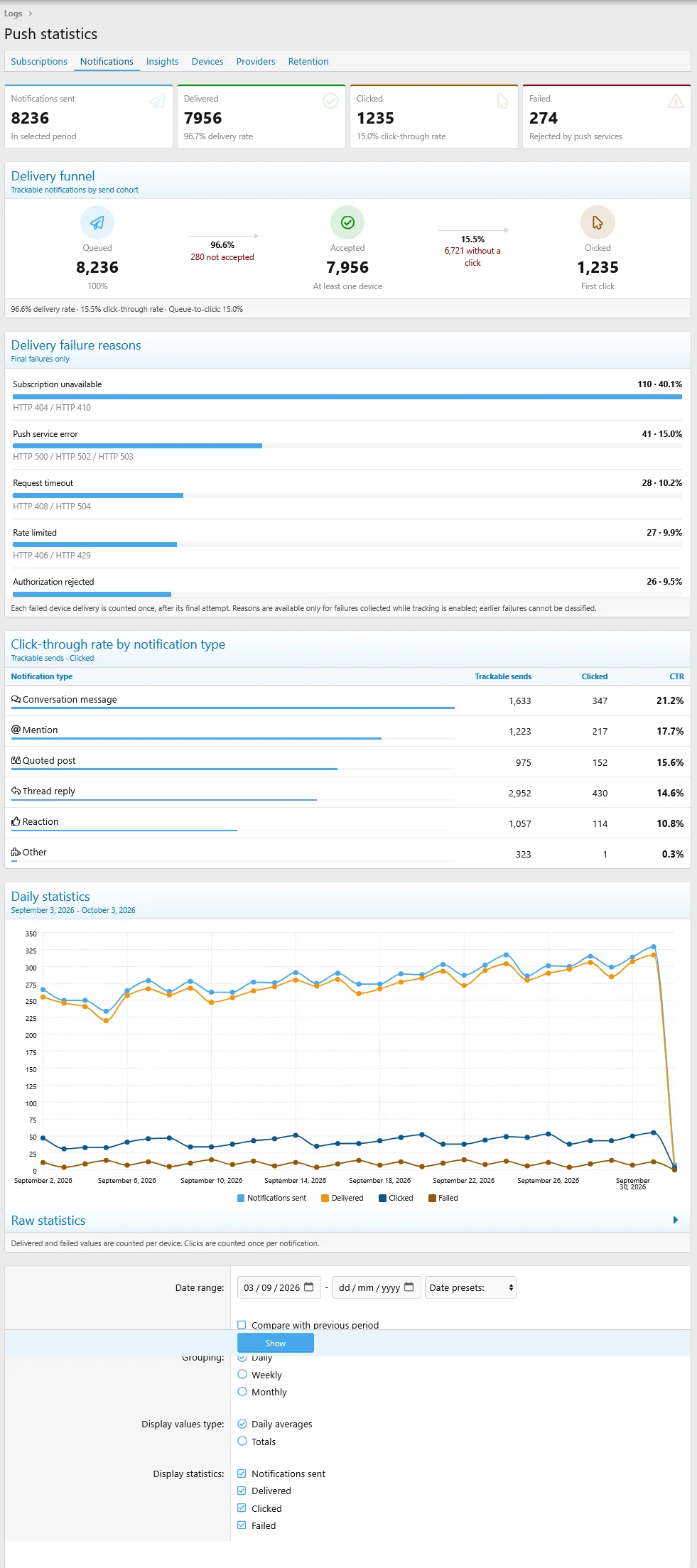Click the paper plane icon in Notifications sent card
Viewport: 697px width, 1568px height.
[x=157, y=102]
